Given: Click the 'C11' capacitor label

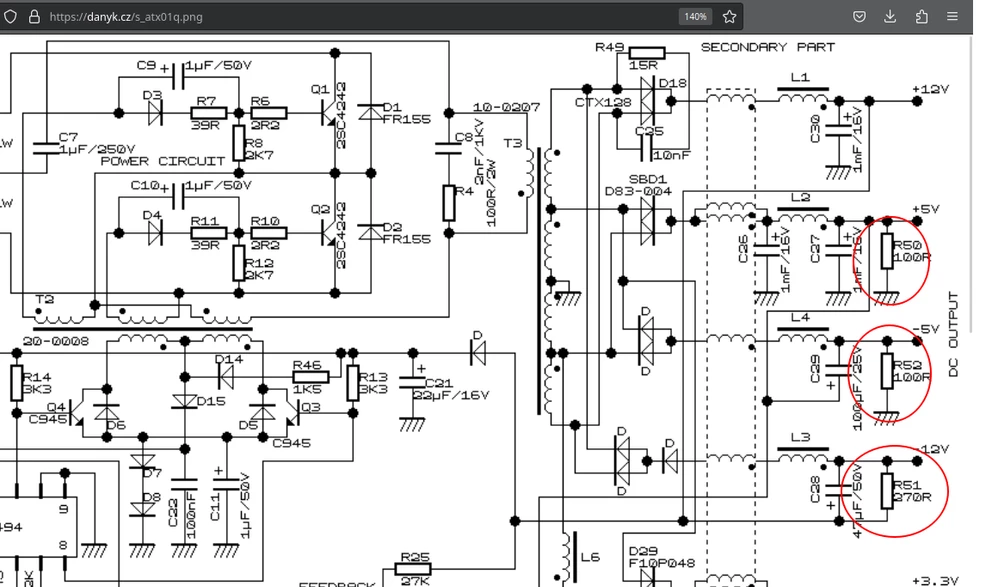Looking at the screenshot, I should click(215, 509).
